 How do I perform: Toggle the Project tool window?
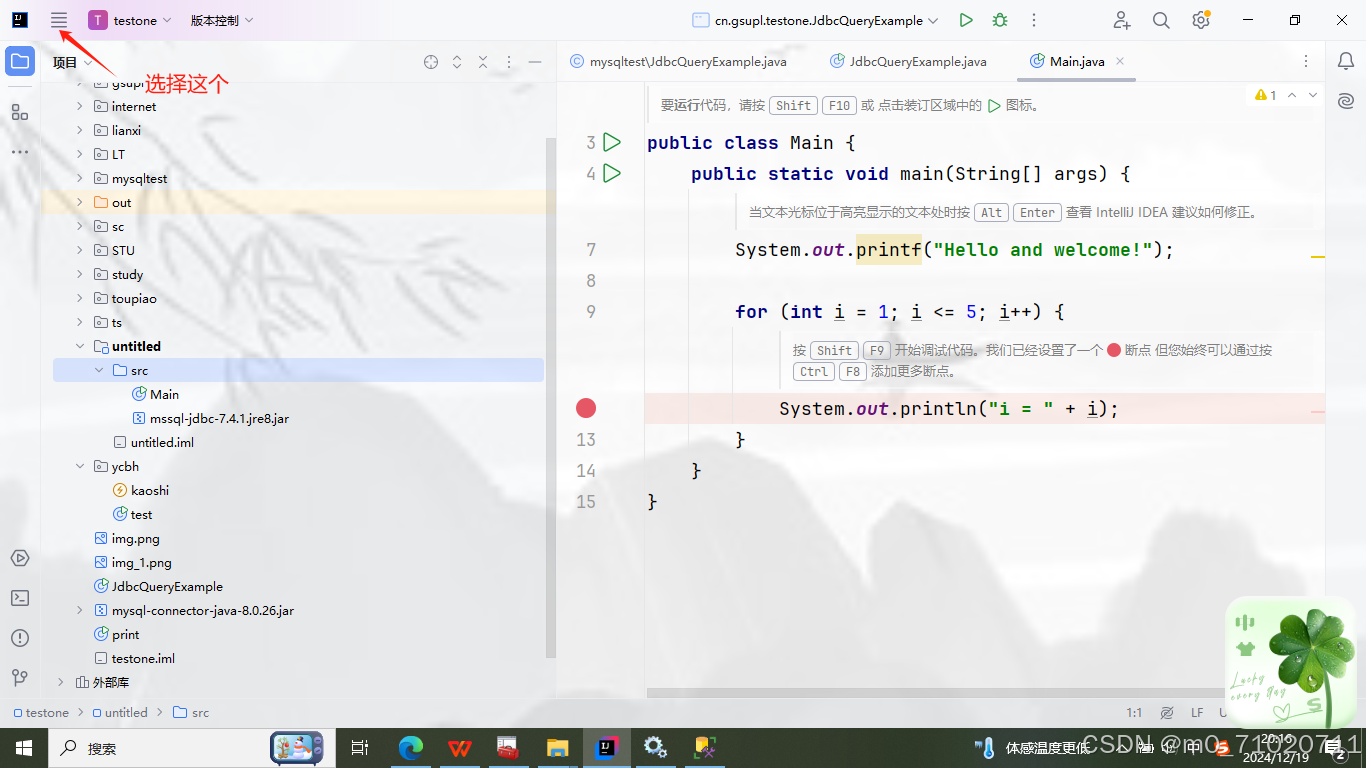pos(20,62)
